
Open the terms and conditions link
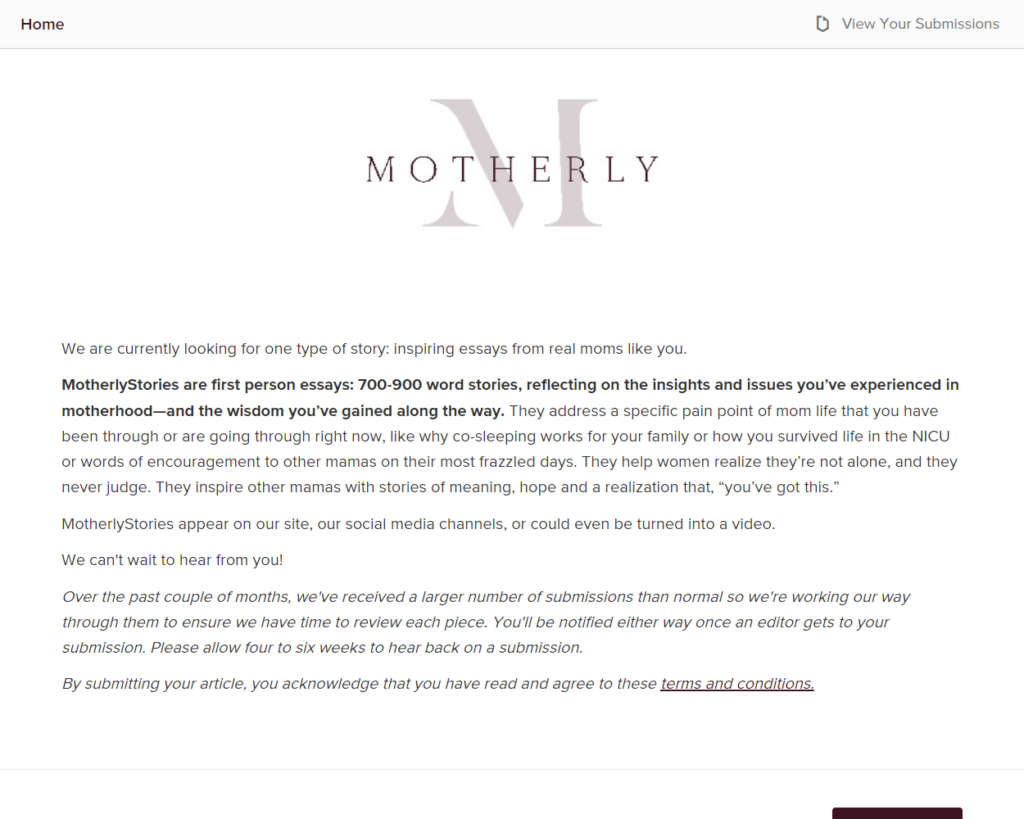tap(737, 684)
